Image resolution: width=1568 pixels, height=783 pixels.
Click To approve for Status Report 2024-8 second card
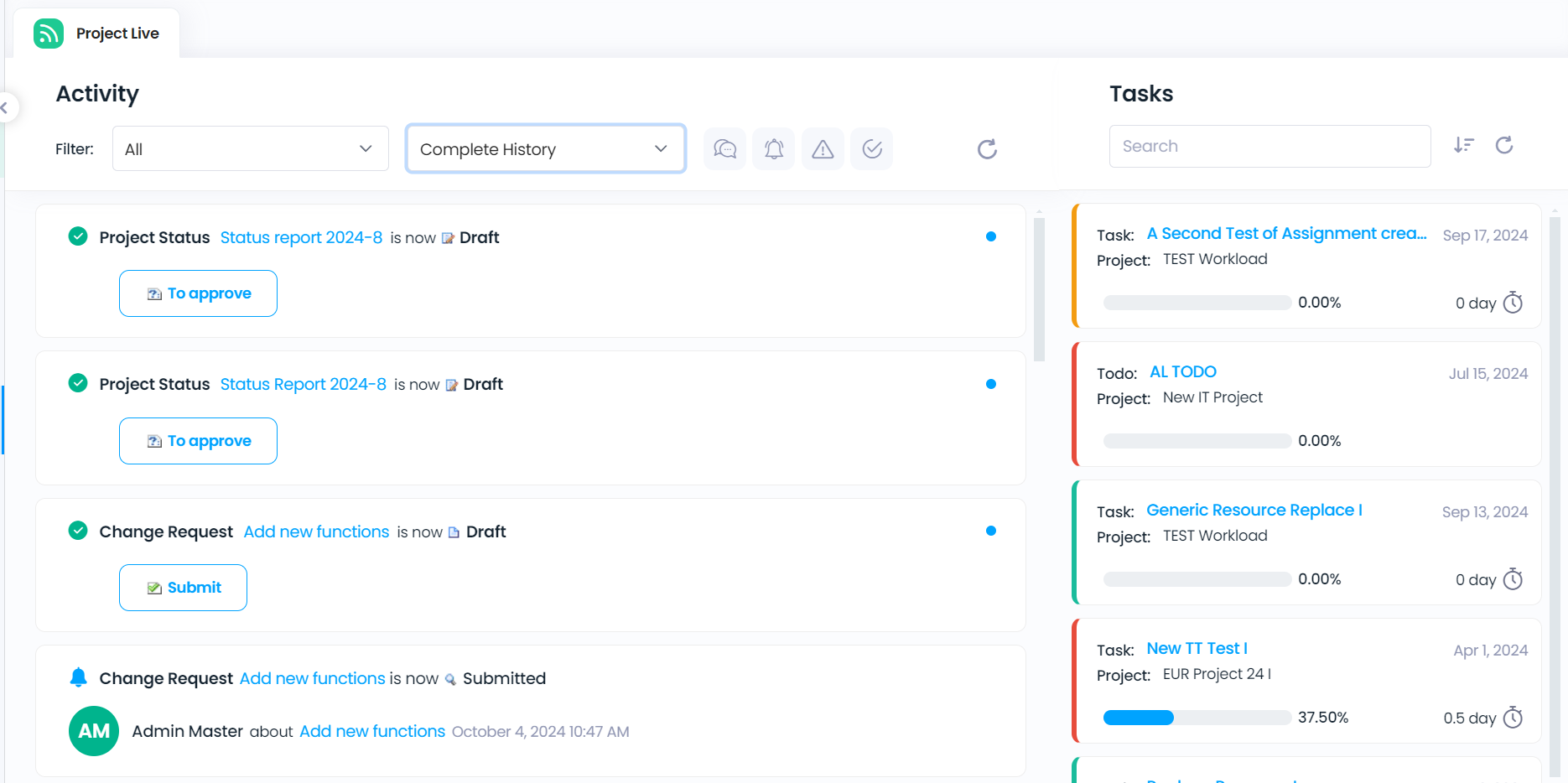tap(198, 441)
